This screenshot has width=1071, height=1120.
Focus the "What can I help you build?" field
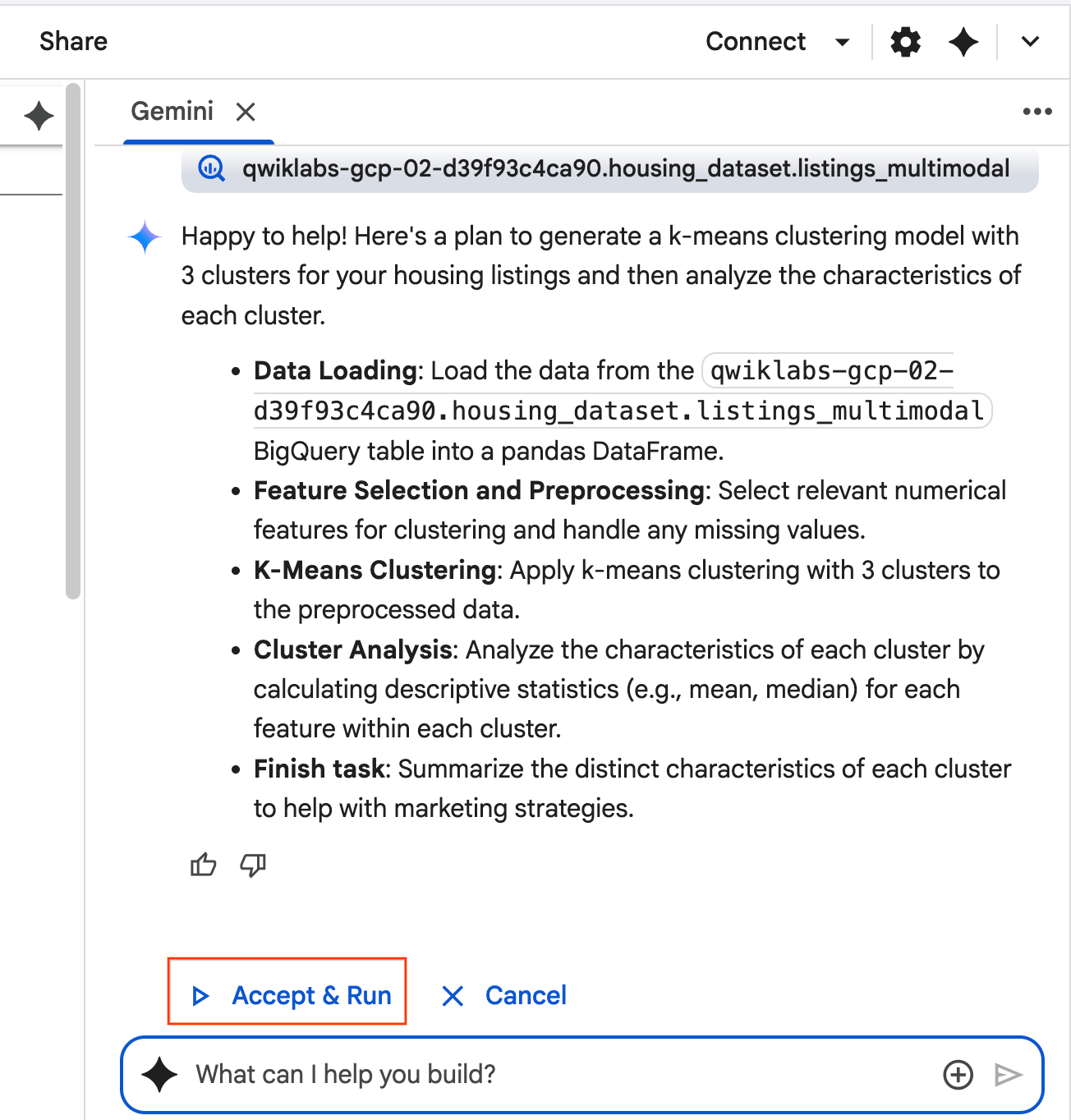click(558, 1074)
